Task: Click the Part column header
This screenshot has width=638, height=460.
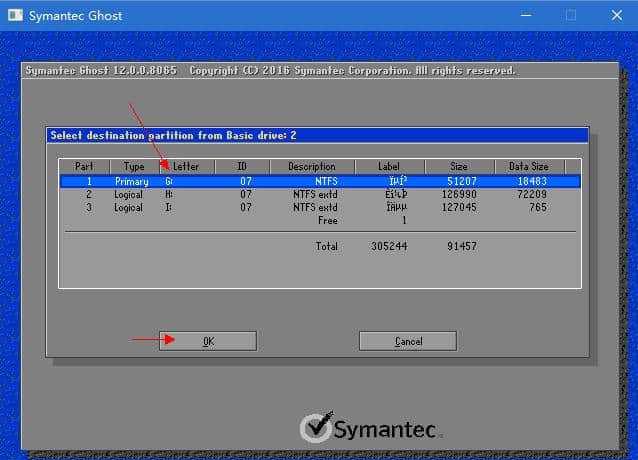Action: coord(85,166)
